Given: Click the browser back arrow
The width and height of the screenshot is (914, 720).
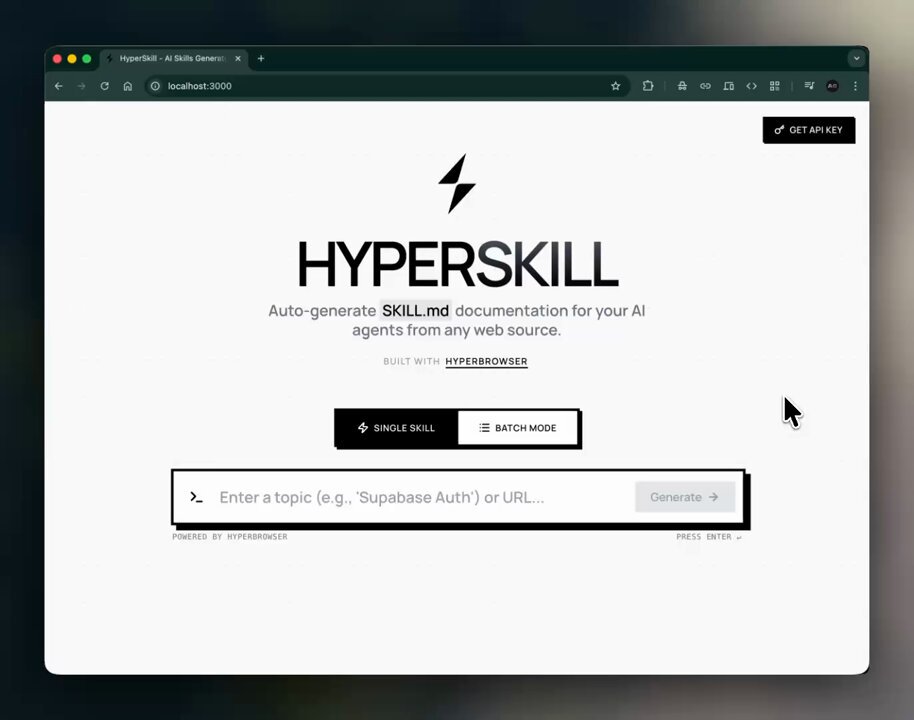Looking at the screenshot, I should pyautogui.click(x=58, y=86).
